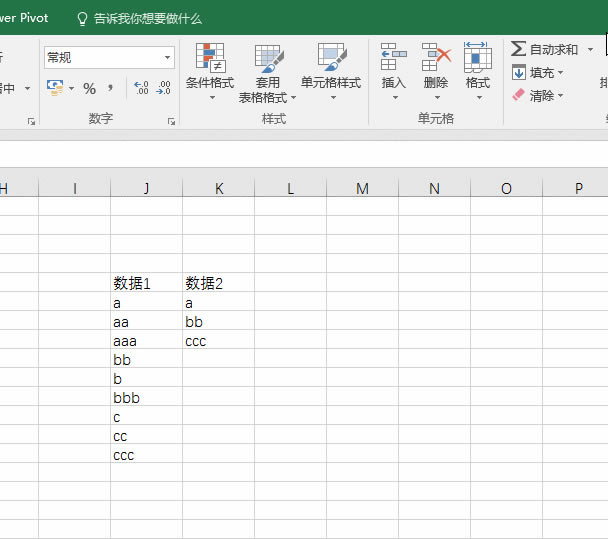608x539 pixels.
Task: Open the Number group dialog launcher
Action: point(171,121)
